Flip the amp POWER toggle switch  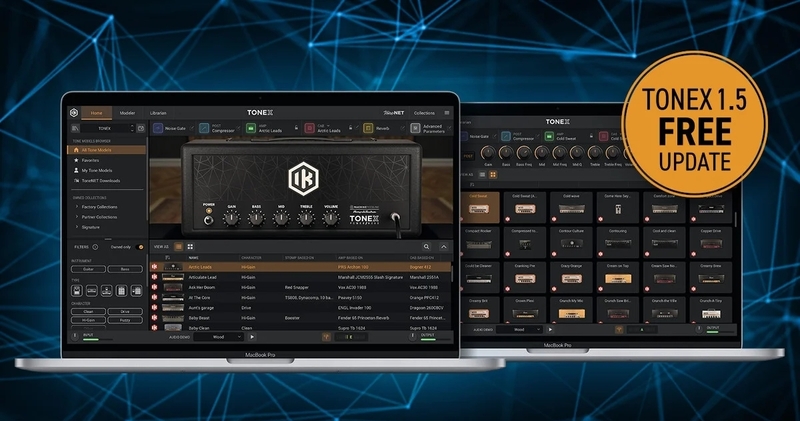(x=208, y=219)
